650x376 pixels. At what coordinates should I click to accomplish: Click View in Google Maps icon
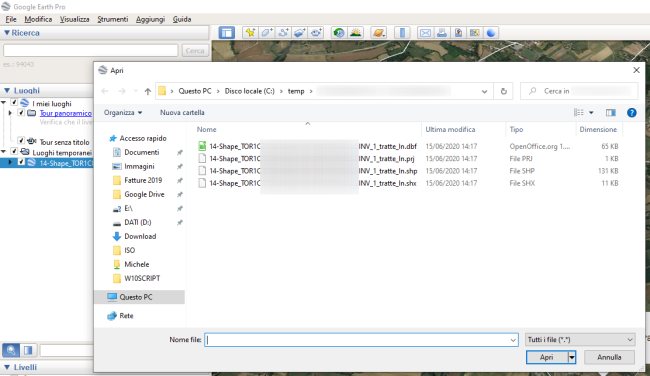pos(475,33)
